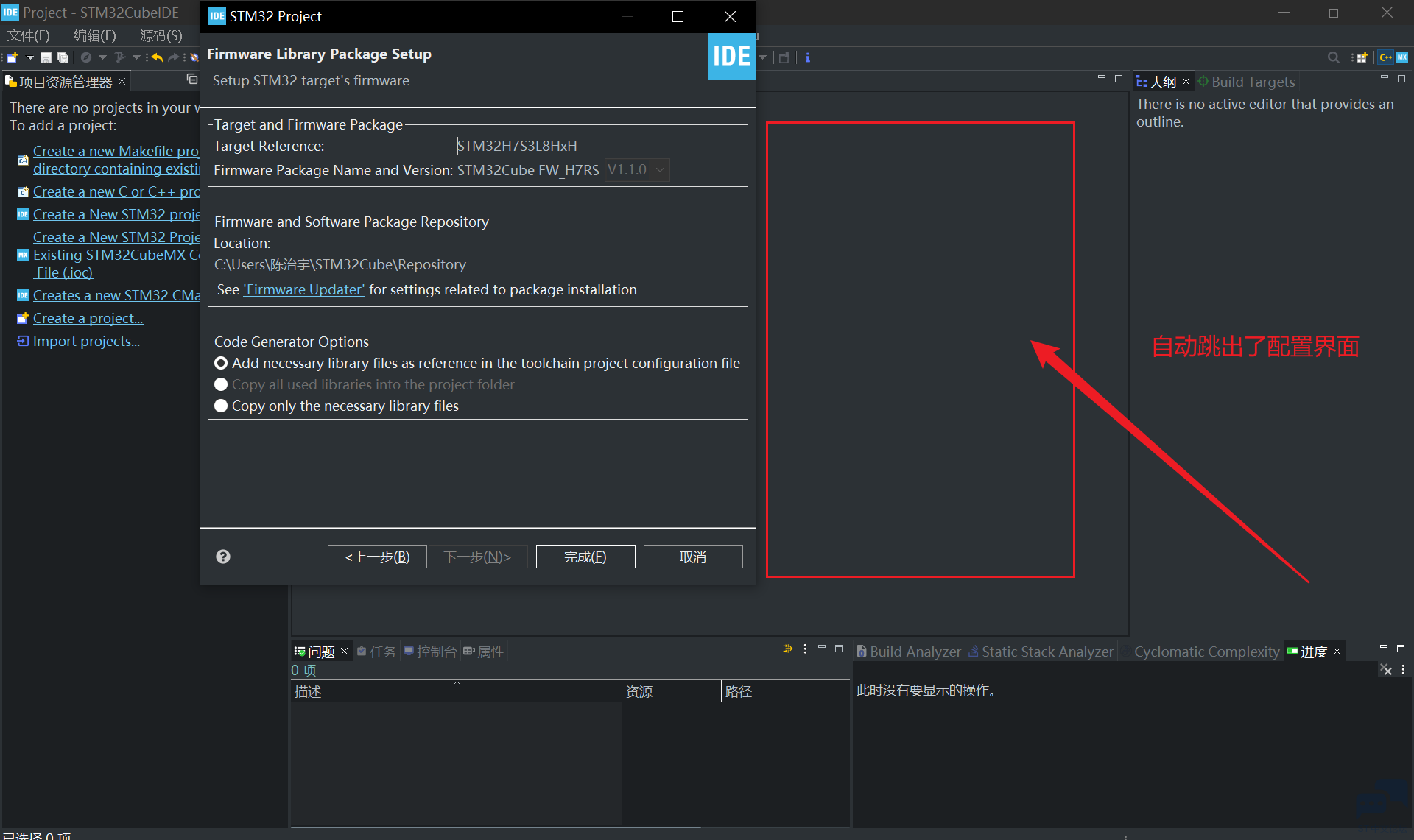Click the wrench build tools icon

click(120, 57)
